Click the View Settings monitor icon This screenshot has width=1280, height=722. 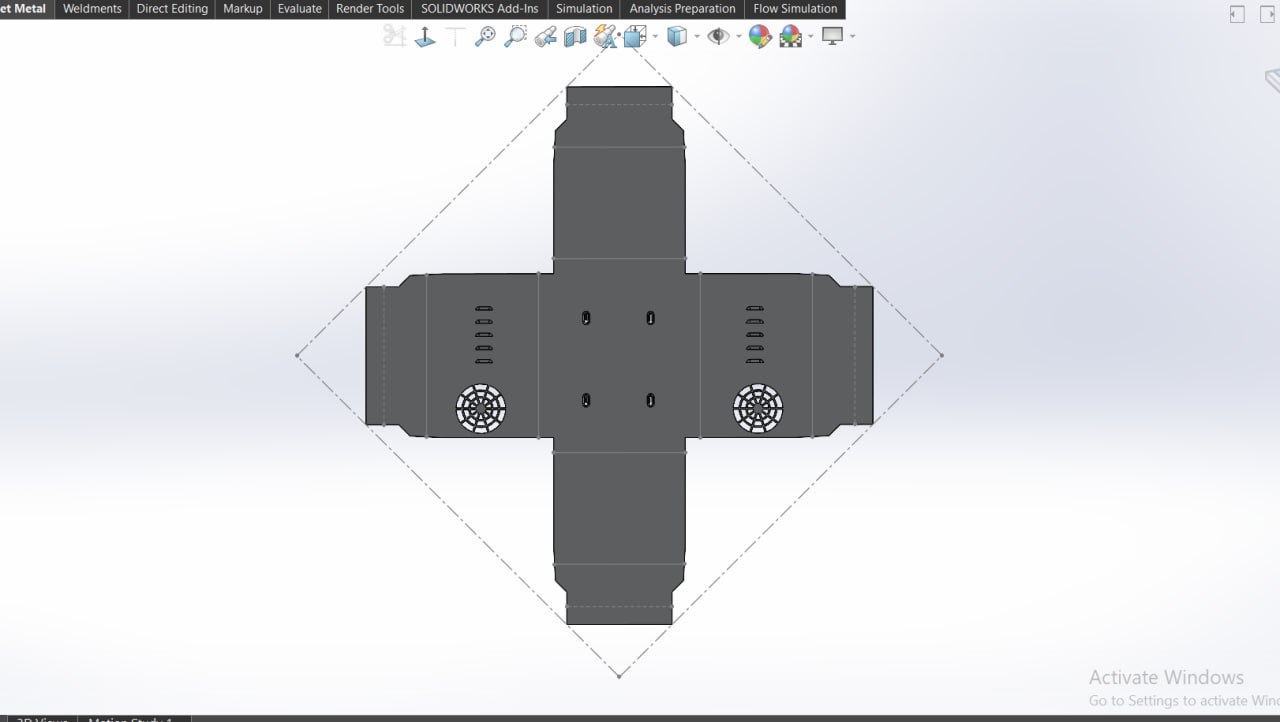coord(832,36)
